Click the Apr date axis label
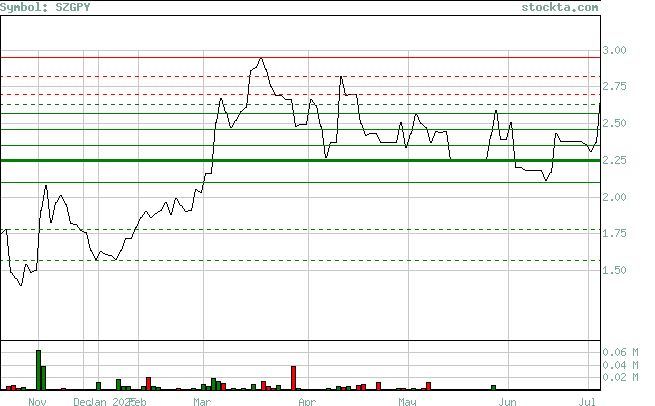This screenshot has height=406, width=655. [307, 401]
